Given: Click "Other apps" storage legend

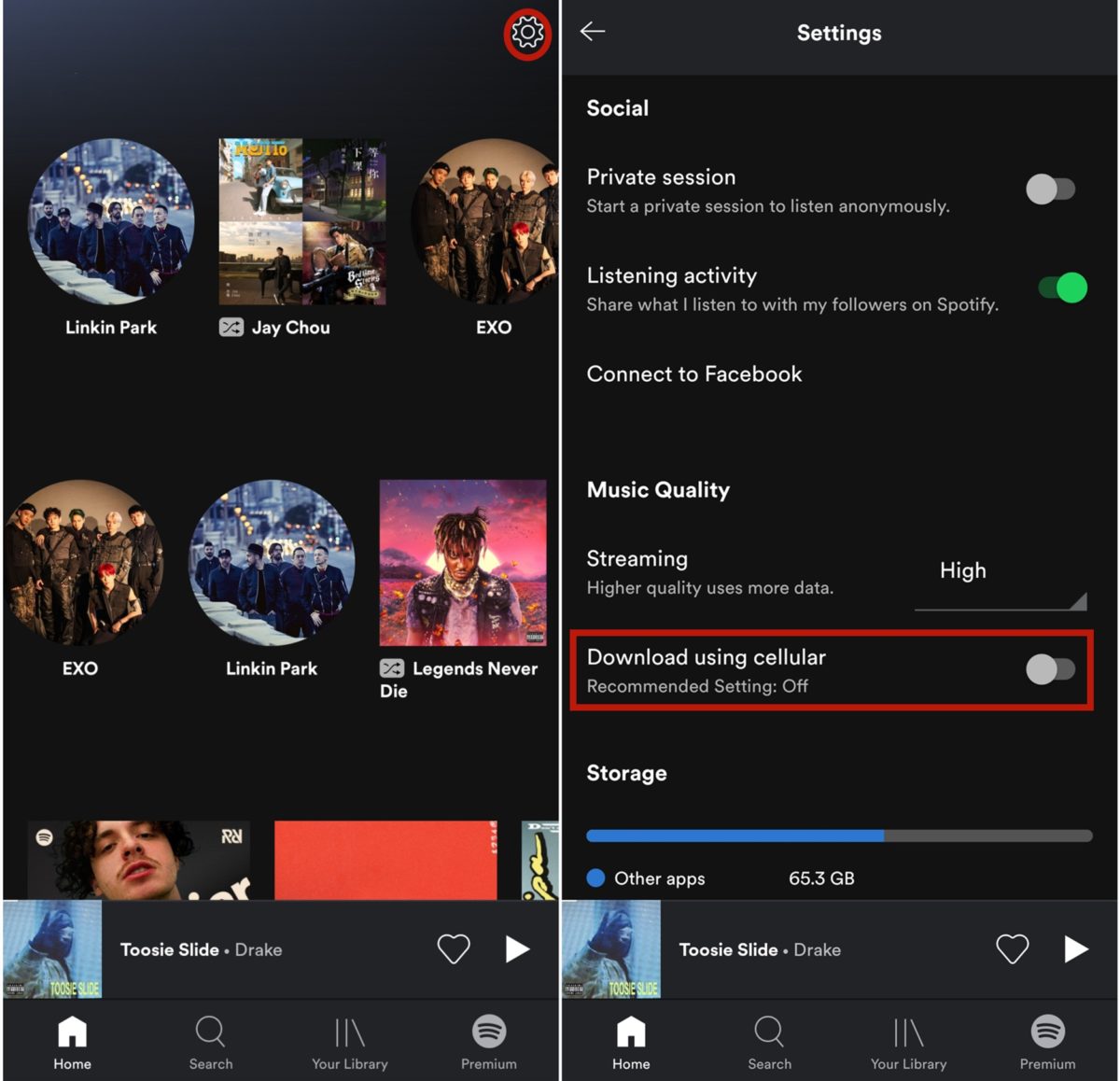Looking at the screenshot, I should [646, 878].
